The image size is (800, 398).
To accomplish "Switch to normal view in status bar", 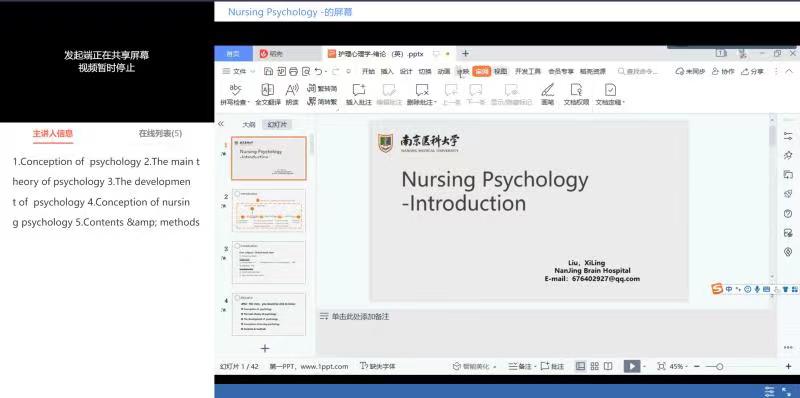I will click(x=581, y=366).
